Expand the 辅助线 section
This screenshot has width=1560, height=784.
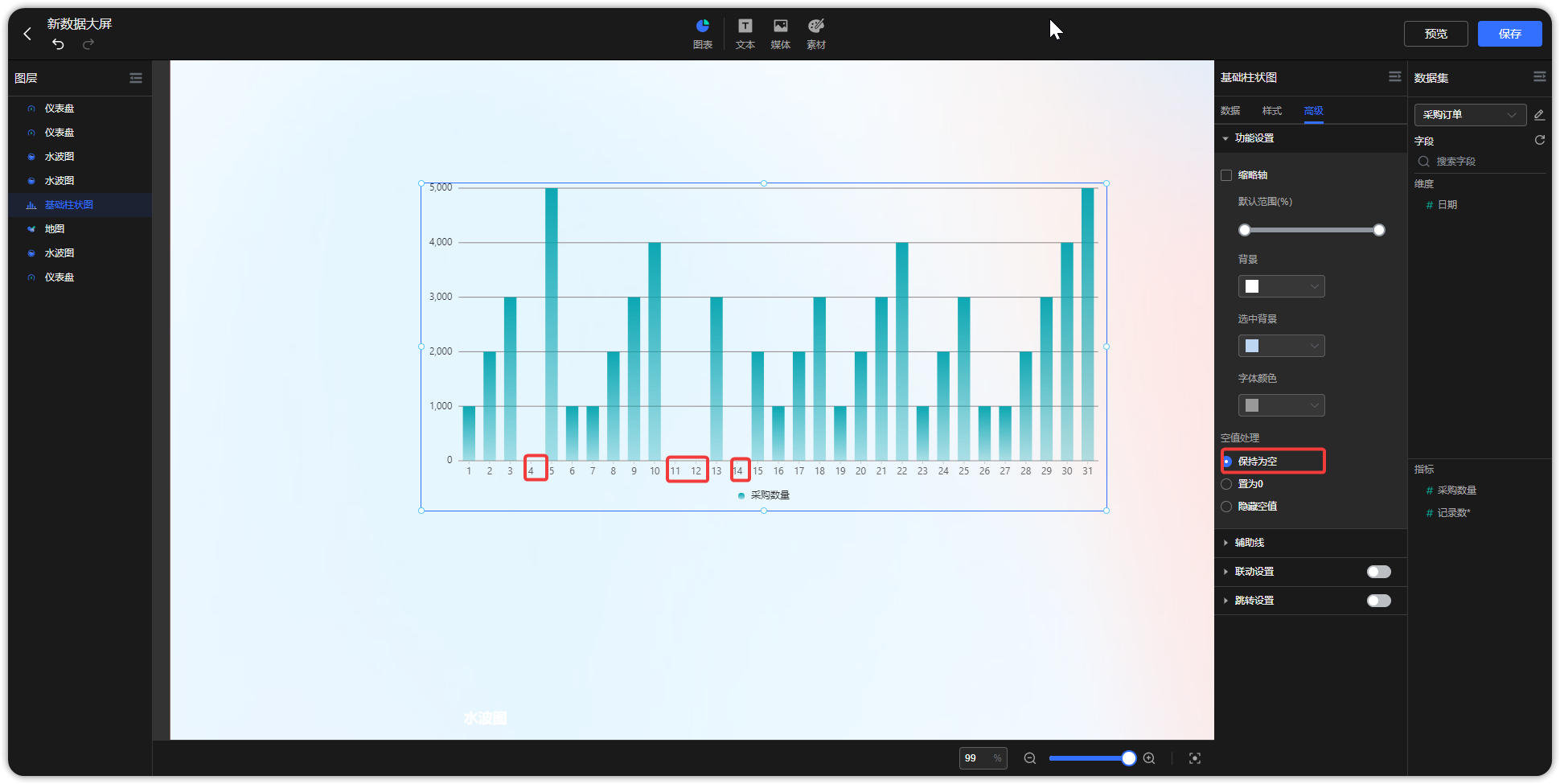[1225, 543]
